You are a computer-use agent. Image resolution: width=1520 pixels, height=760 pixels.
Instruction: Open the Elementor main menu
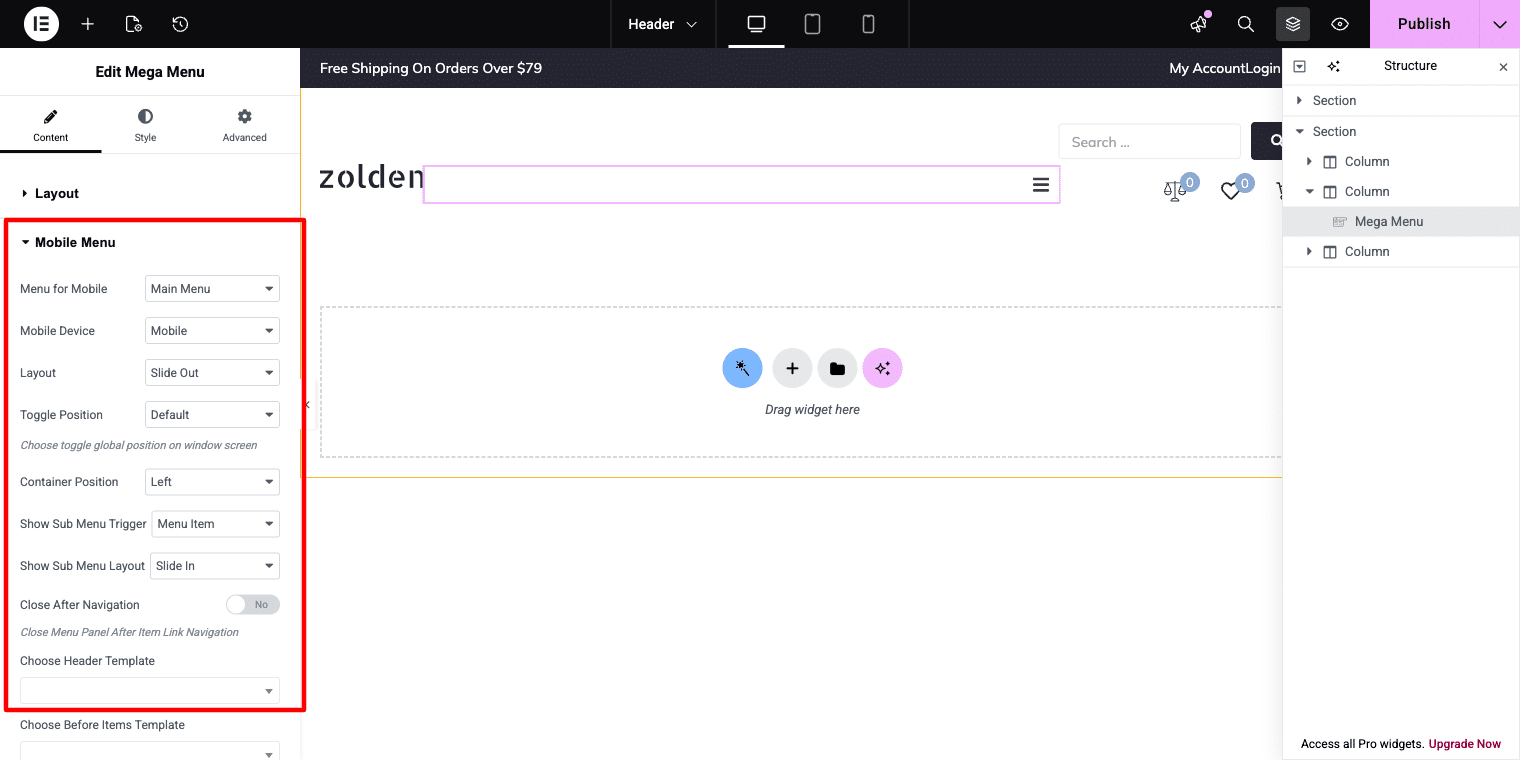tap(40, 23)
